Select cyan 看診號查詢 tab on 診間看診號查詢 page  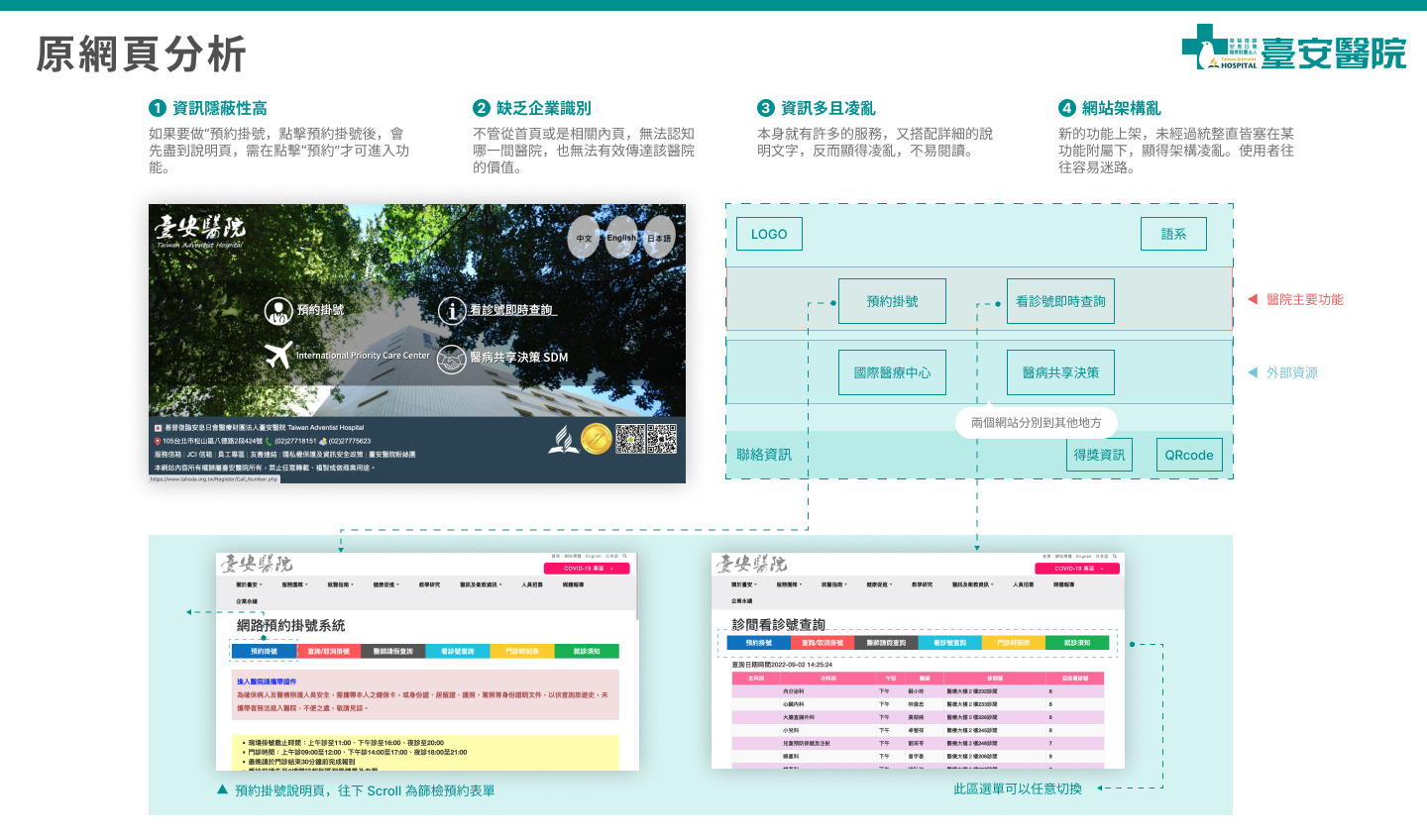tap(950, 643)
